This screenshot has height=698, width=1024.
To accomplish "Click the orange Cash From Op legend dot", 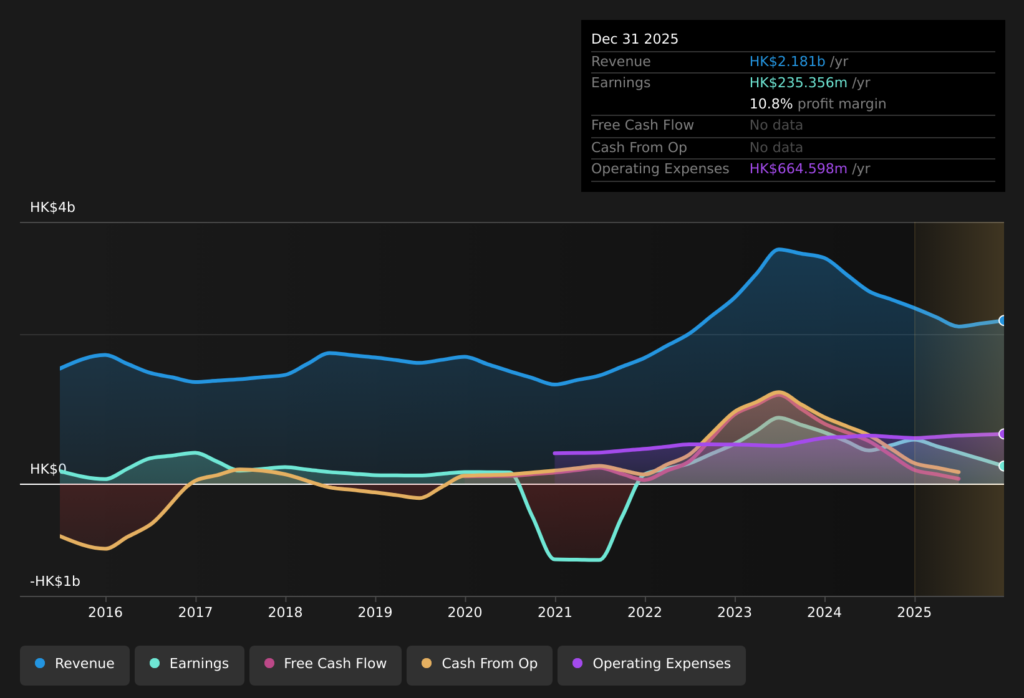I will (424, 663).
